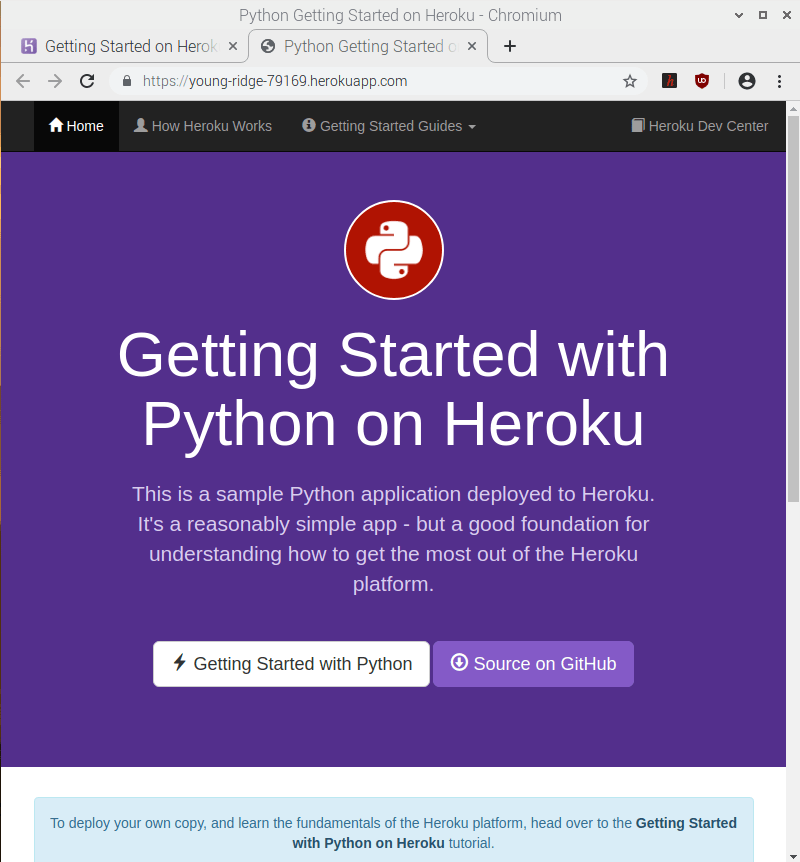Click the 'This is a sample Python application' paragraph

[x=394, y=539]
